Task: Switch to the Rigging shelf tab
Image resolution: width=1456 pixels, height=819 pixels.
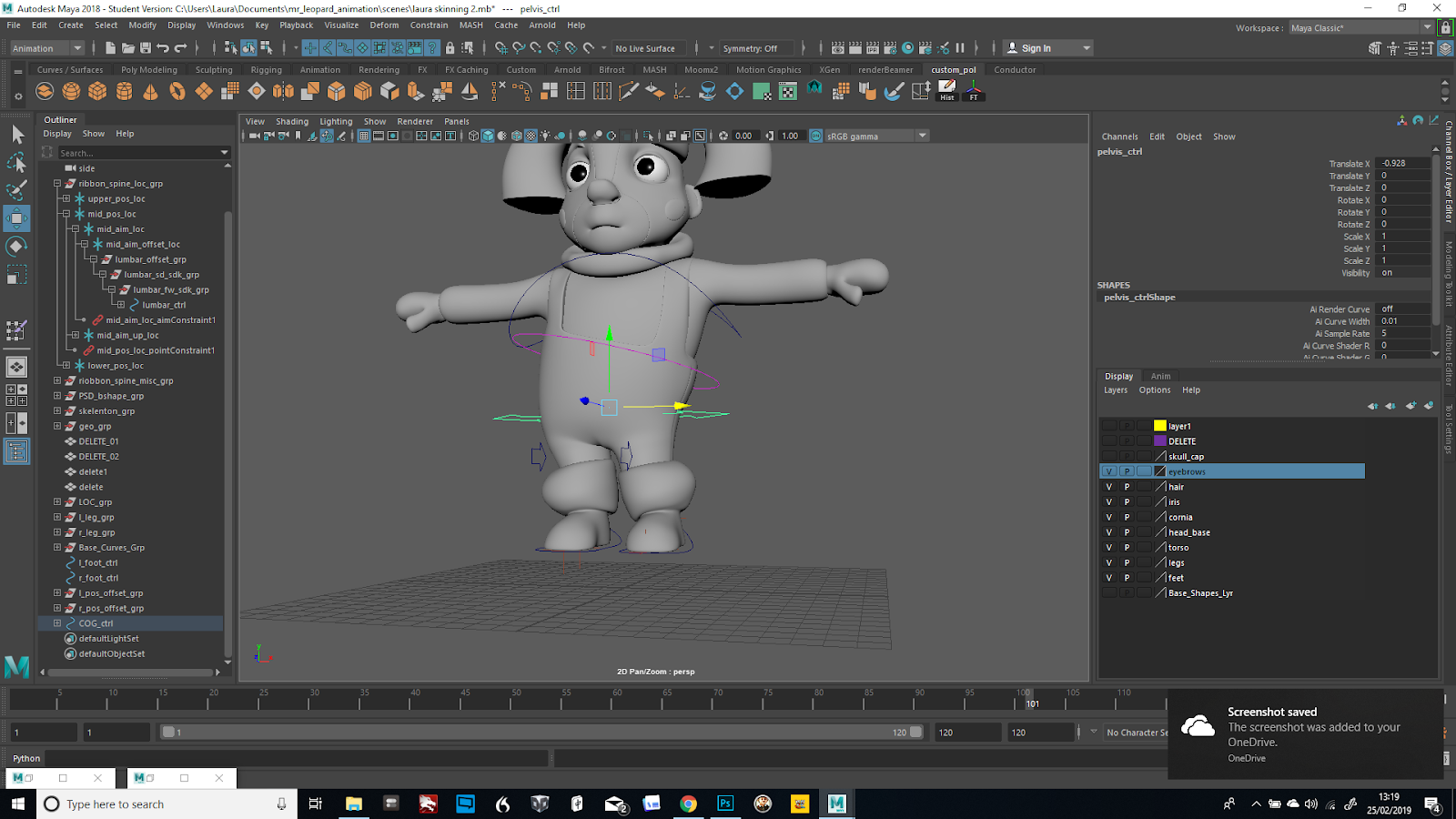Action: (x=267, y=69)
